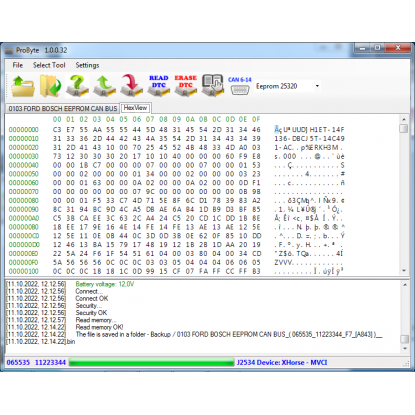The image size is (415, 415).
Task: Click log panel scrollbar up arrow
Action: click(x=405, y=285)
